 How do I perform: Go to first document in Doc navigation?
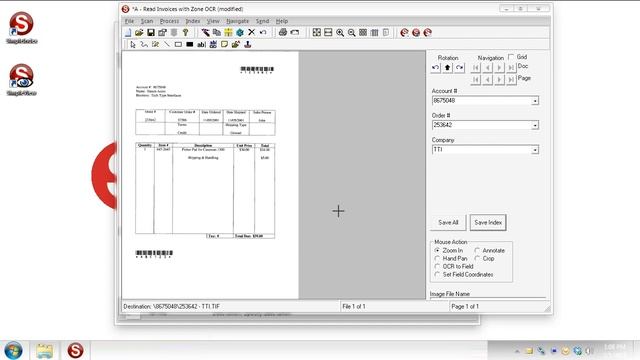tap(476, 68)
